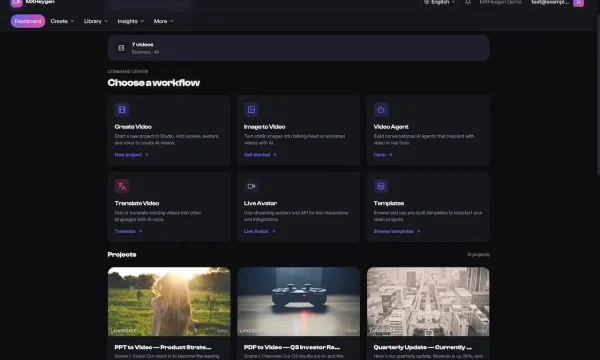Viewport: 600px width, 360px height.
Task: Expand the Create menu
Action: click(x=62, y=21)
